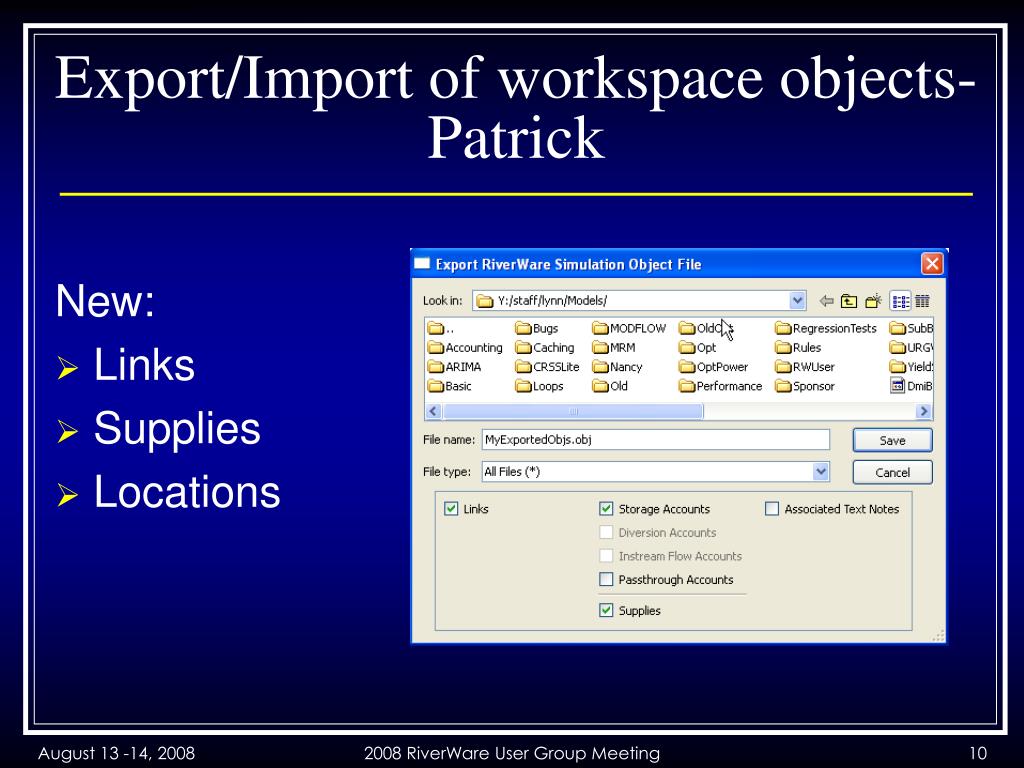The width and height of the screenshot is (1024, 768).
Task: Check the Passthrough Accounts checkbox
Action: tap(606, 579)
